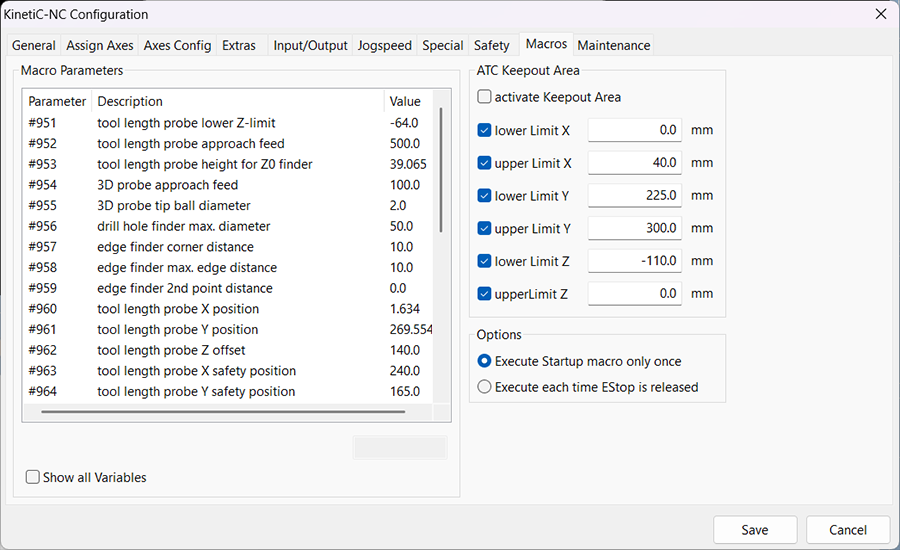900x550 pixels.
Task: Select the tool length probe approach feed row
Action: point(228,144)
